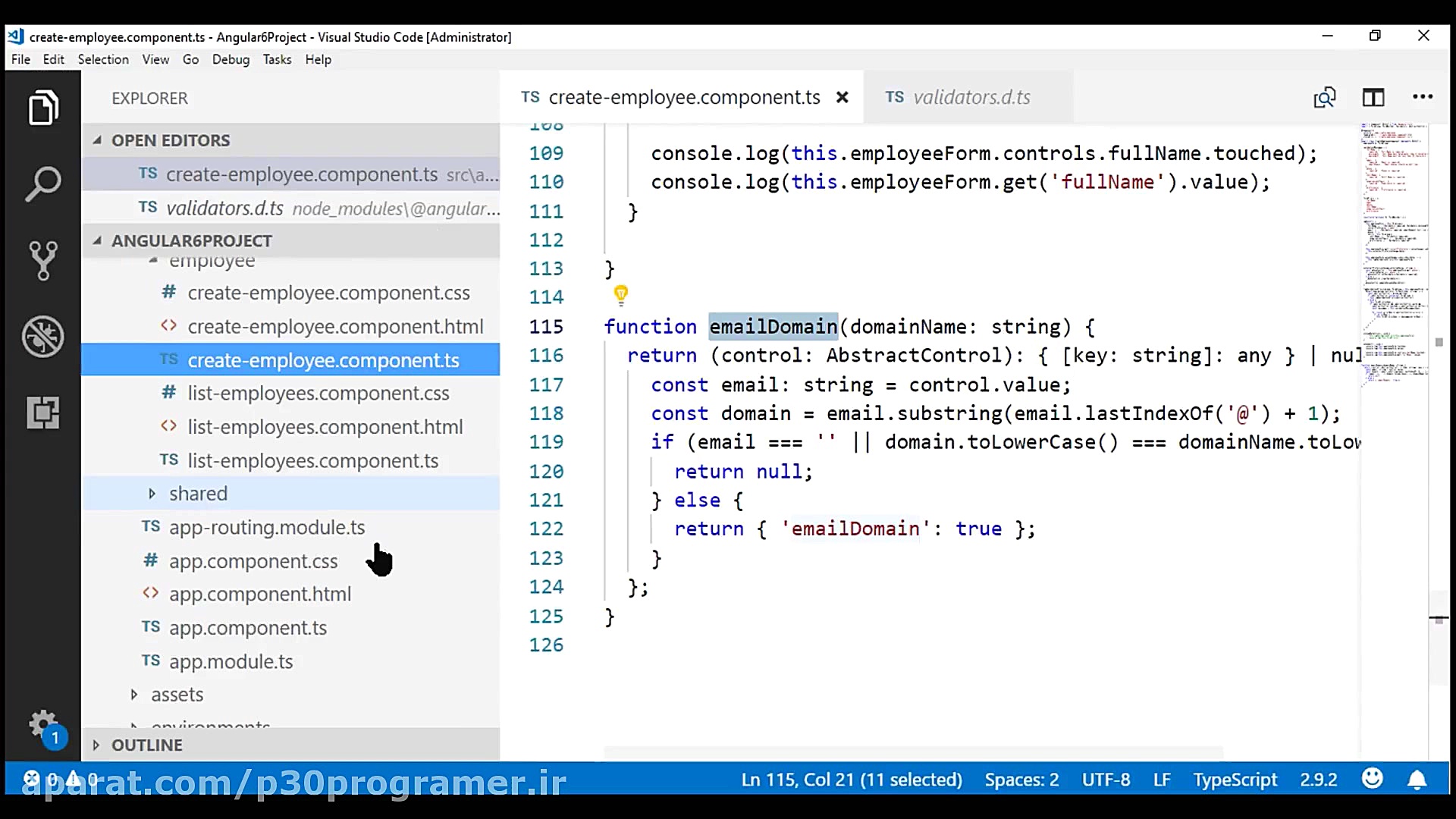This screenshot has height=819, width=1456.
Task: Open the notifications bell icon
Action: (x=1417, y=780)
